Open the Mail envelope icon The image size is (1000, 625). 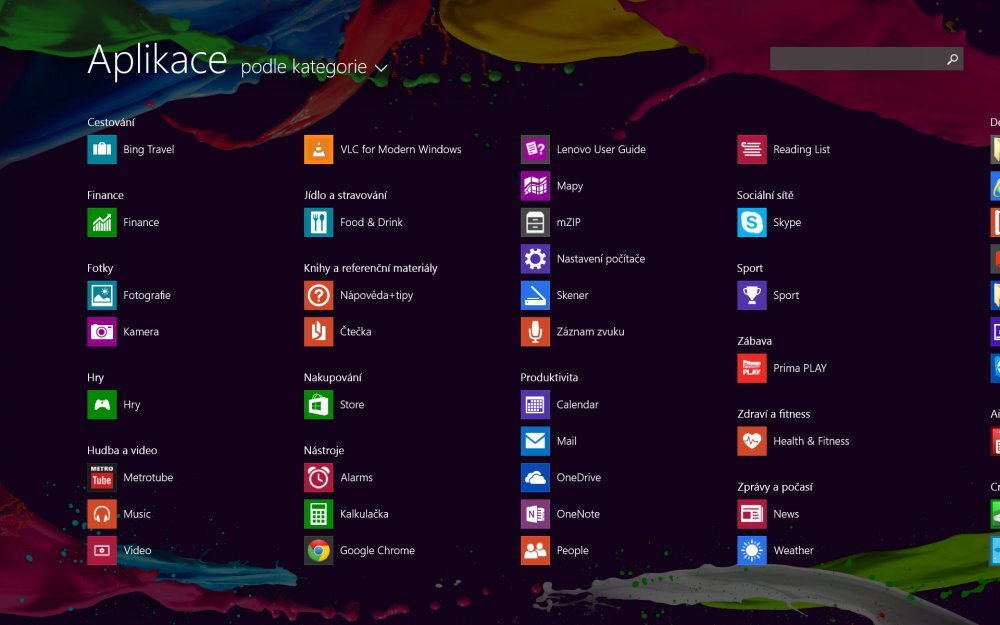click(535, 441)
